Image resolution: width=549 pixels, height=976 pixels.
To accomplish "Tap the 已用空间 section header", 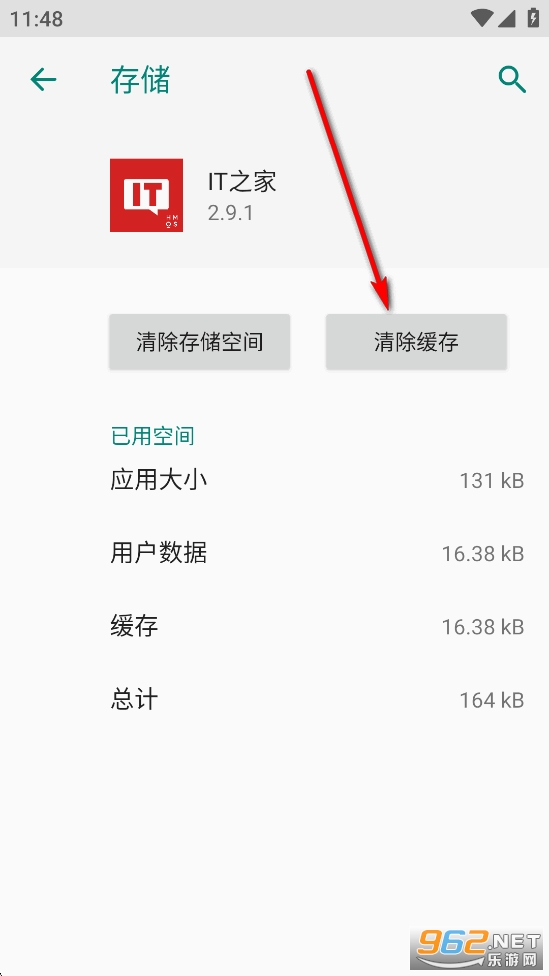I will pos(152,436).
